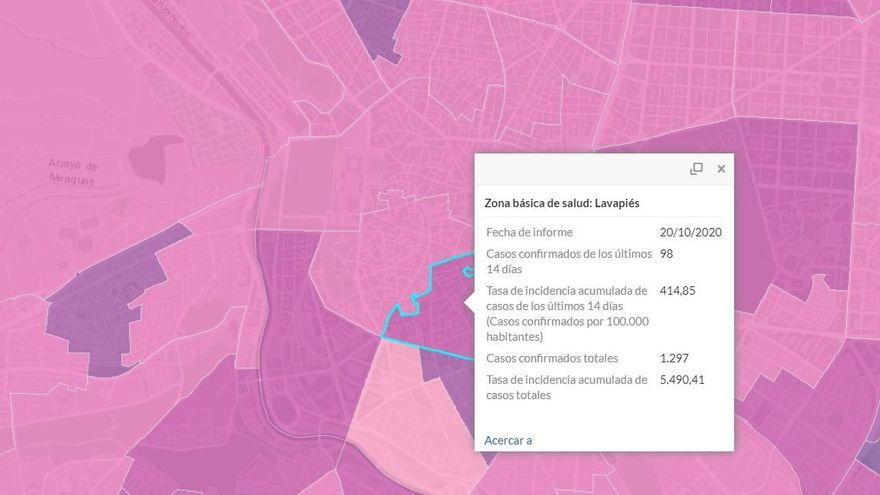
Task: Select the 14-day confirmed cases value 98
Action: point(666,254)
